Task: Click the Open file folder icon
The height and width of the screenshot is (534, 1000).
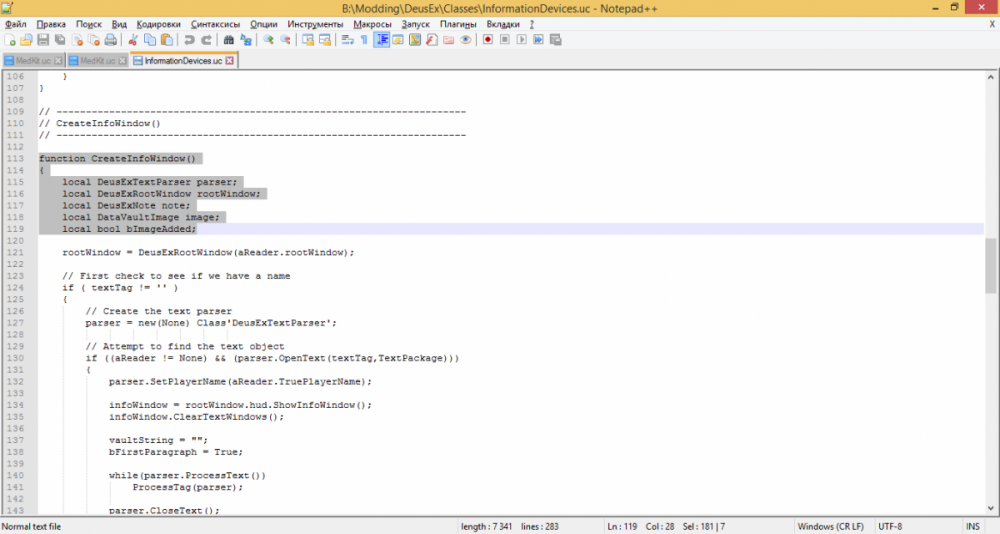Action: pyautogui.click(x=27, y=40)
